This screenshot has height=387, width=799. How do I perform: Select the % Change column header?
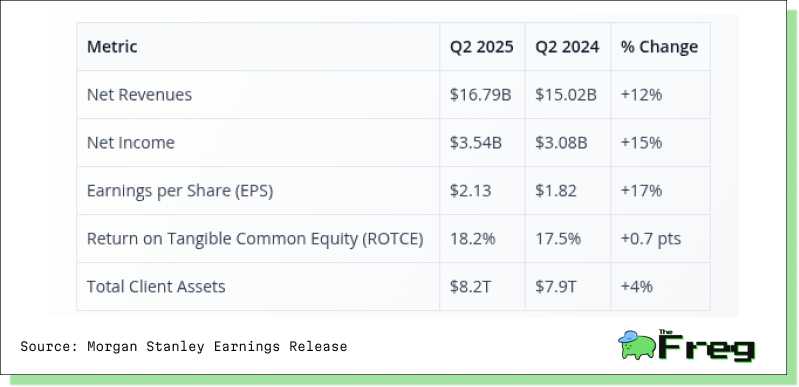pyautogui.click(x=659, y=47)
